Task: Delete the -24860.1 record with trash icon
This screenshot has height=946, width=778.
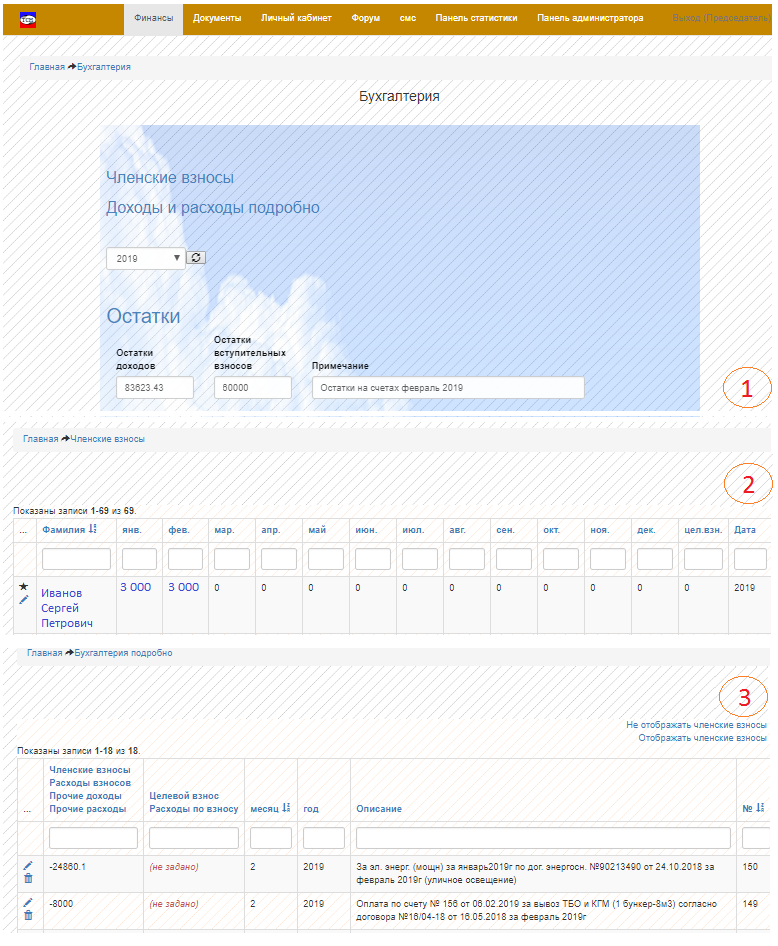Action: [x=28, y=878]
